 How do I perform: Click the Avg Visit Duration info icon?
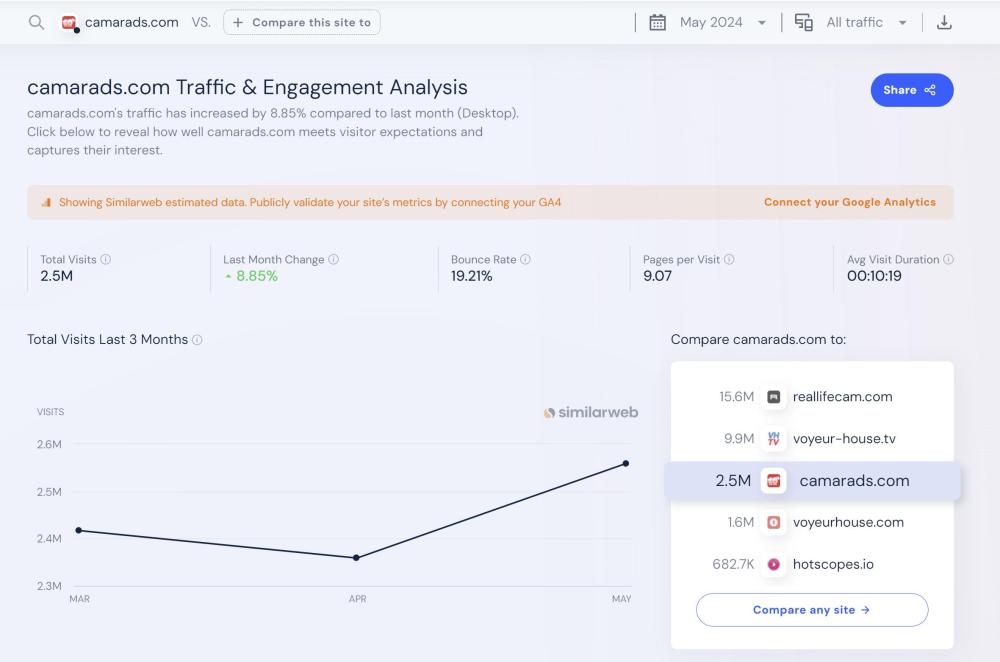coord(948,259)
